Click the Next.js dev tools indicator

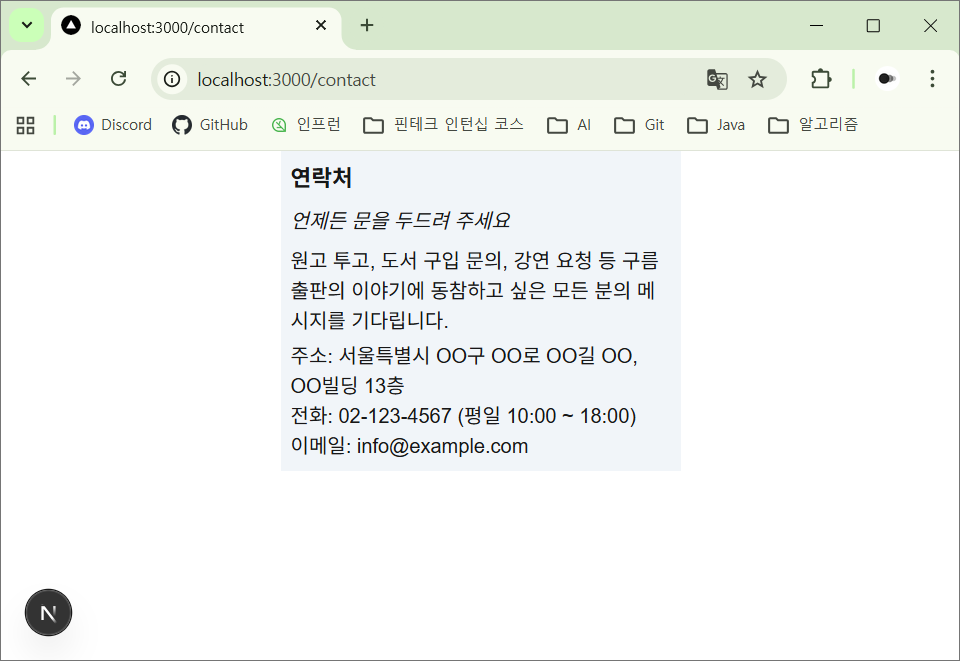(x=48, y=613)
